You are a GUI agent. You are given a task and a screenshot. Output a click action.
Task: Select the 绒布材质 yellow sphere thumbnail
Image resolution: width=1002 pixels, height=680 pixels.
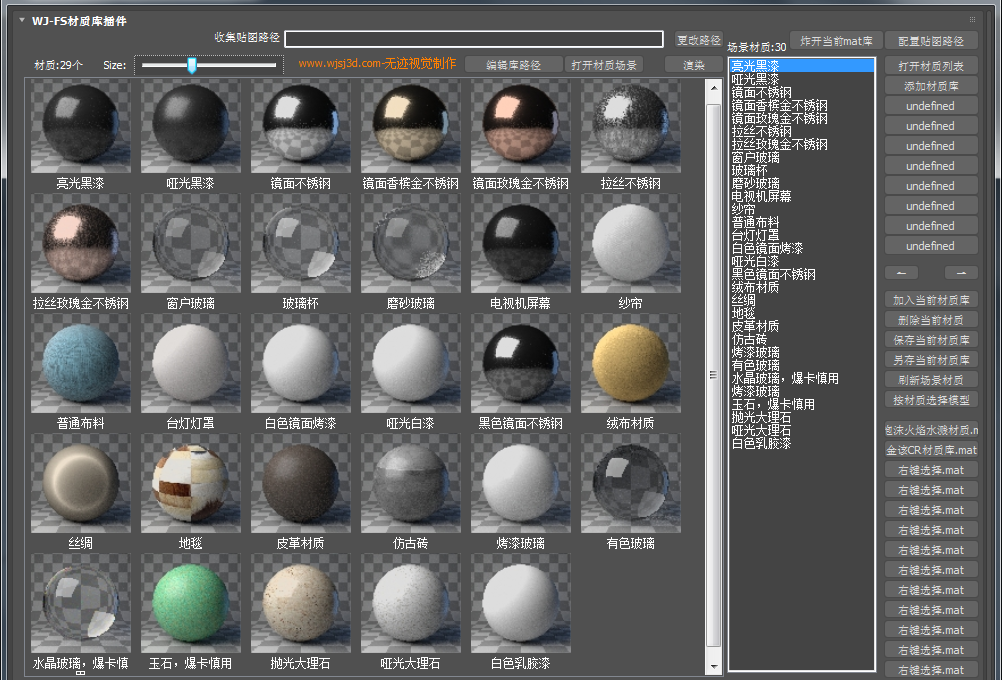[x=630, y=365]
